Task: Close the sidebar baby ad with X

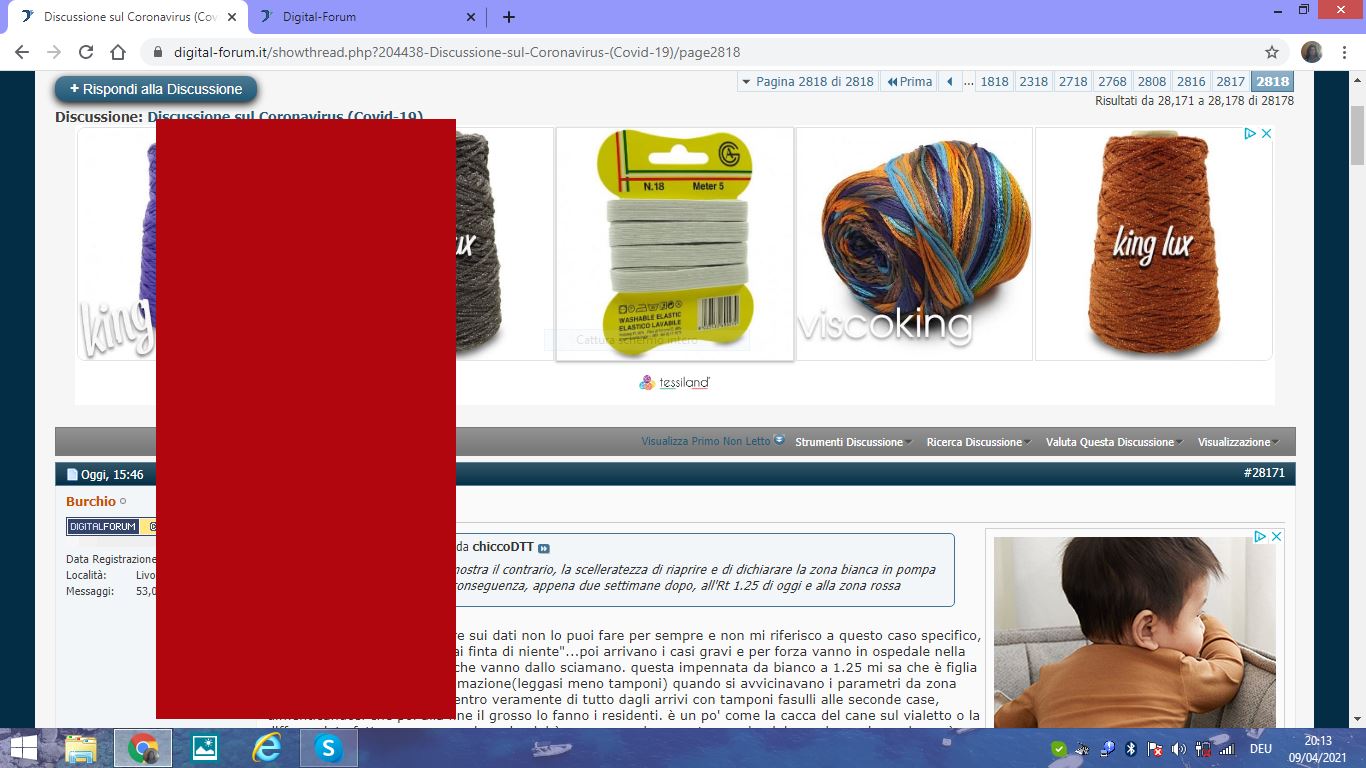Action: pos(1276,537)
